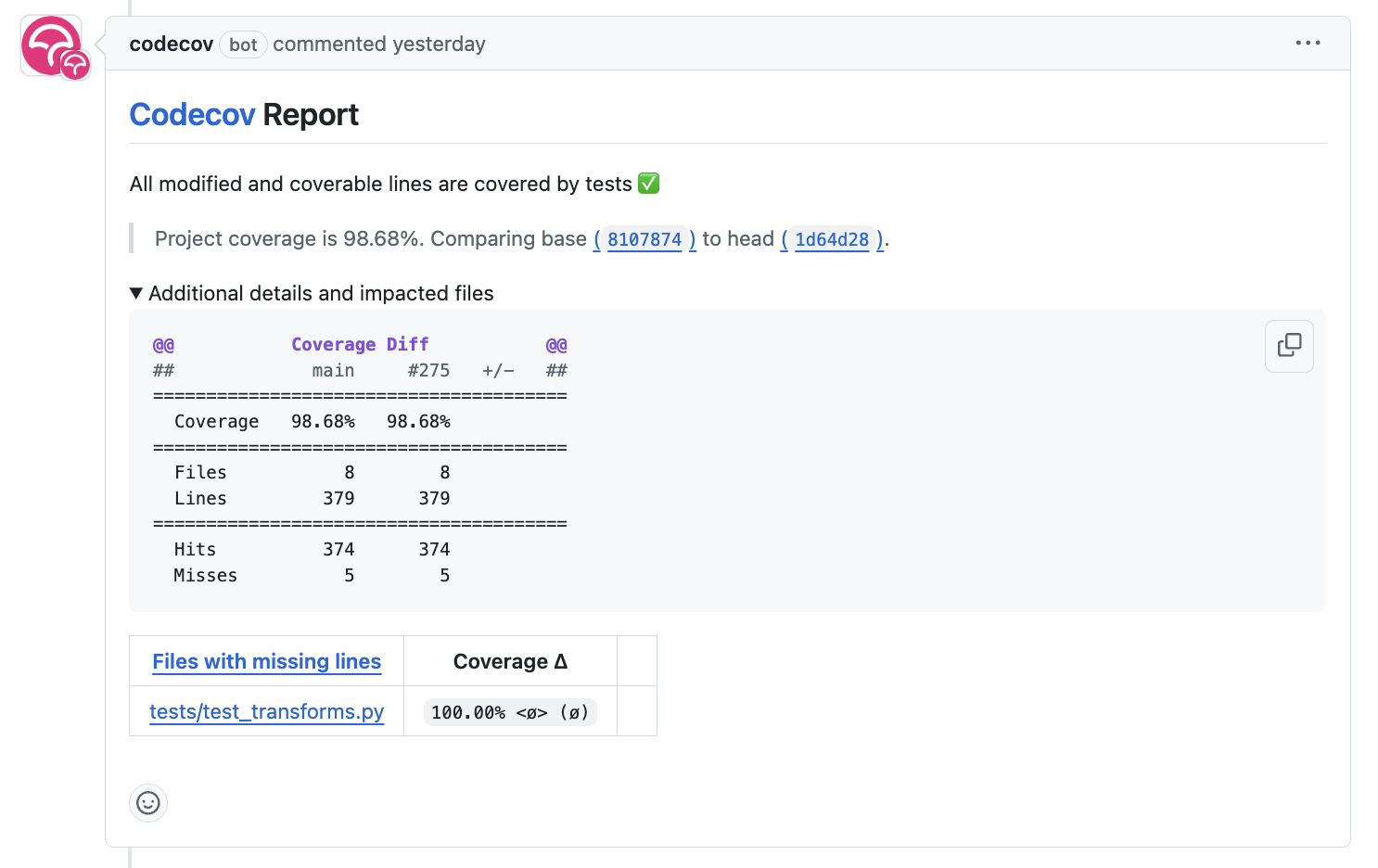Open the comment options three-dot menu

1308,43
